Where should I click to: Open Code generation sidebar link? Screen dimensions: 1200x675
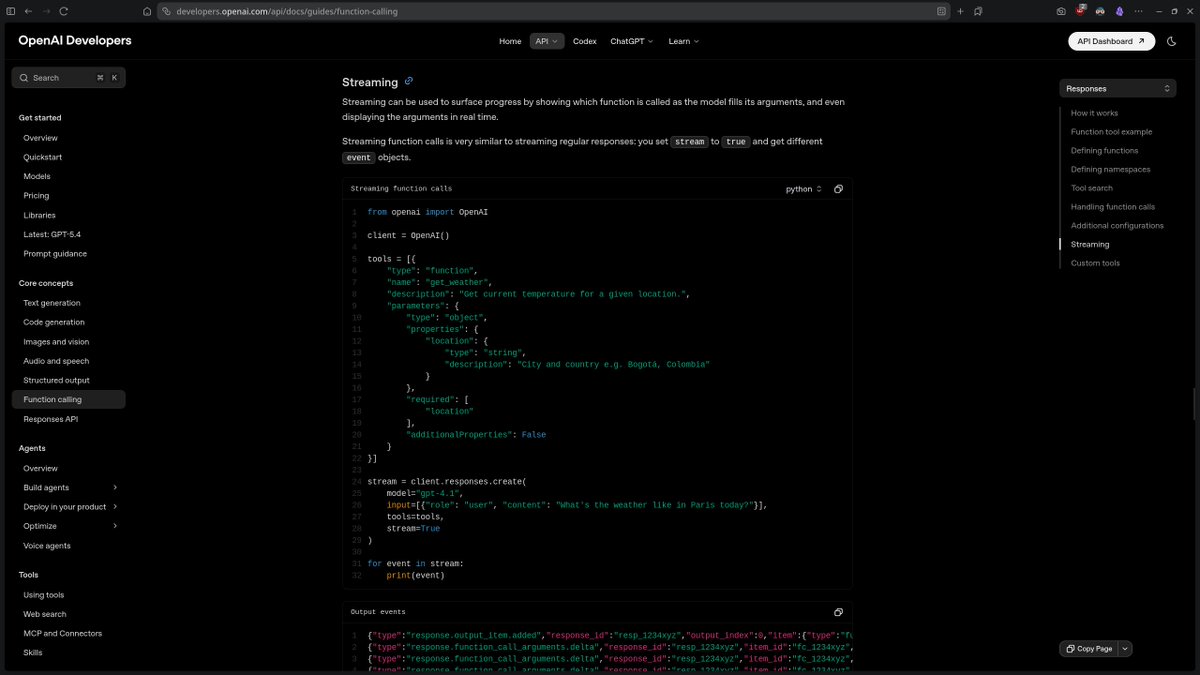point(54,322)
